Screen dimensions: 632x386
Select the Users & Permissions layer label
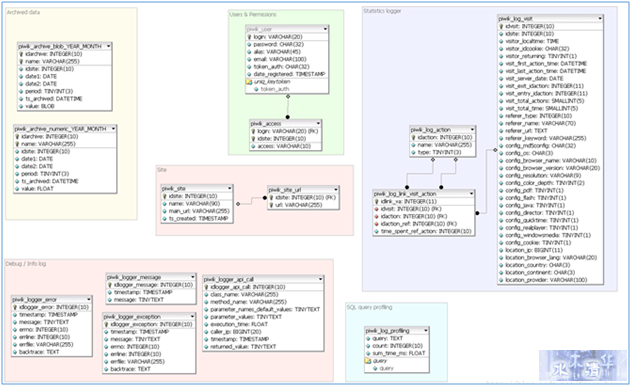[x=253, y=15]
